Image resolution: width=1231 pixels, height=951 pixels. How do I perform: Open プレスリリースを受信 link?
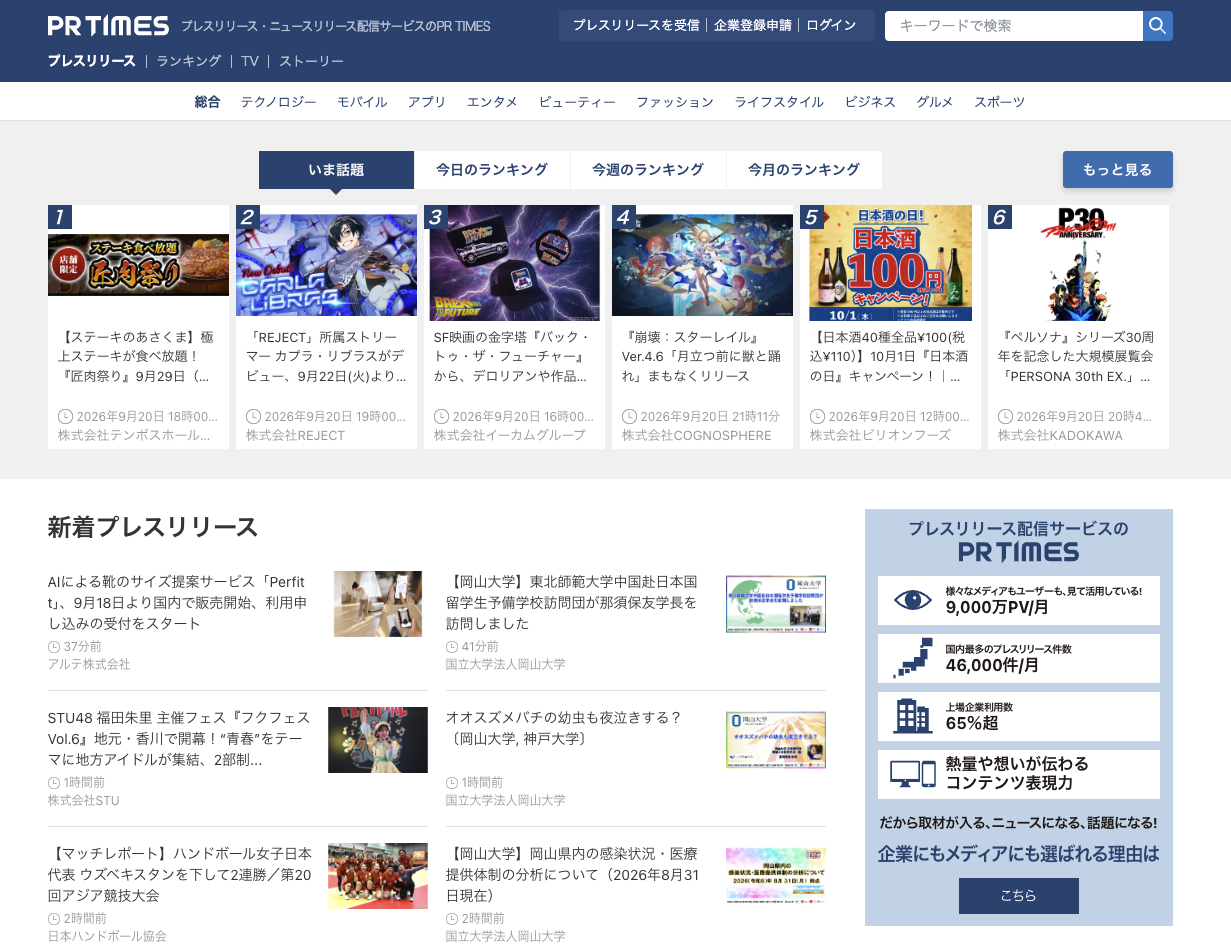(x=636, y=26)
